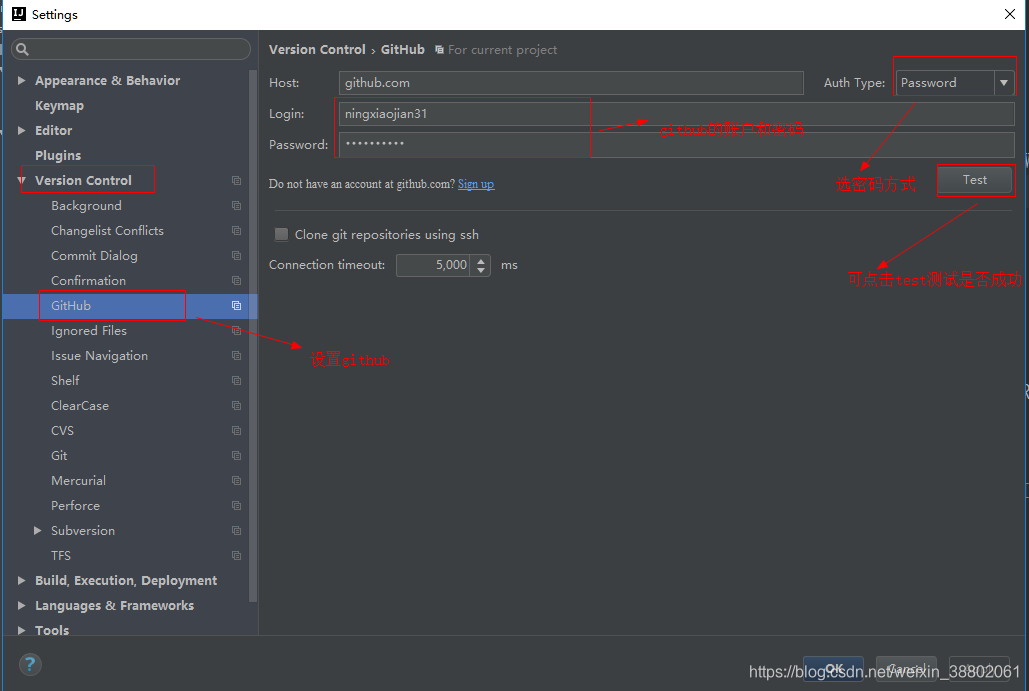Viewport: 1029px width, 691px height.
Task: Select CVS settings page
Action: tap(62, 430)
